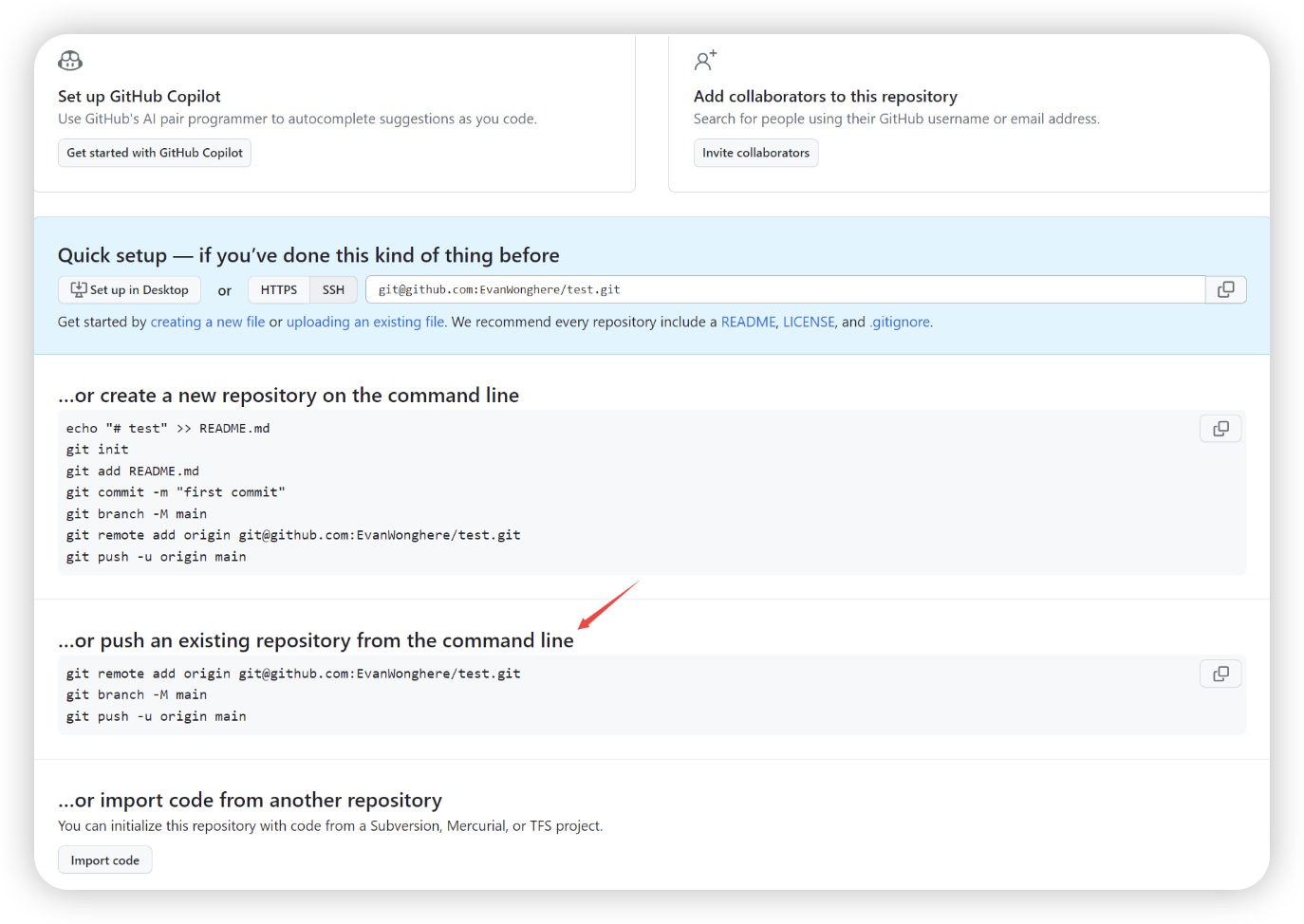Click the add collaborators person icon
The height and width of the screenshot is (924, 1304).
(705, 61)
